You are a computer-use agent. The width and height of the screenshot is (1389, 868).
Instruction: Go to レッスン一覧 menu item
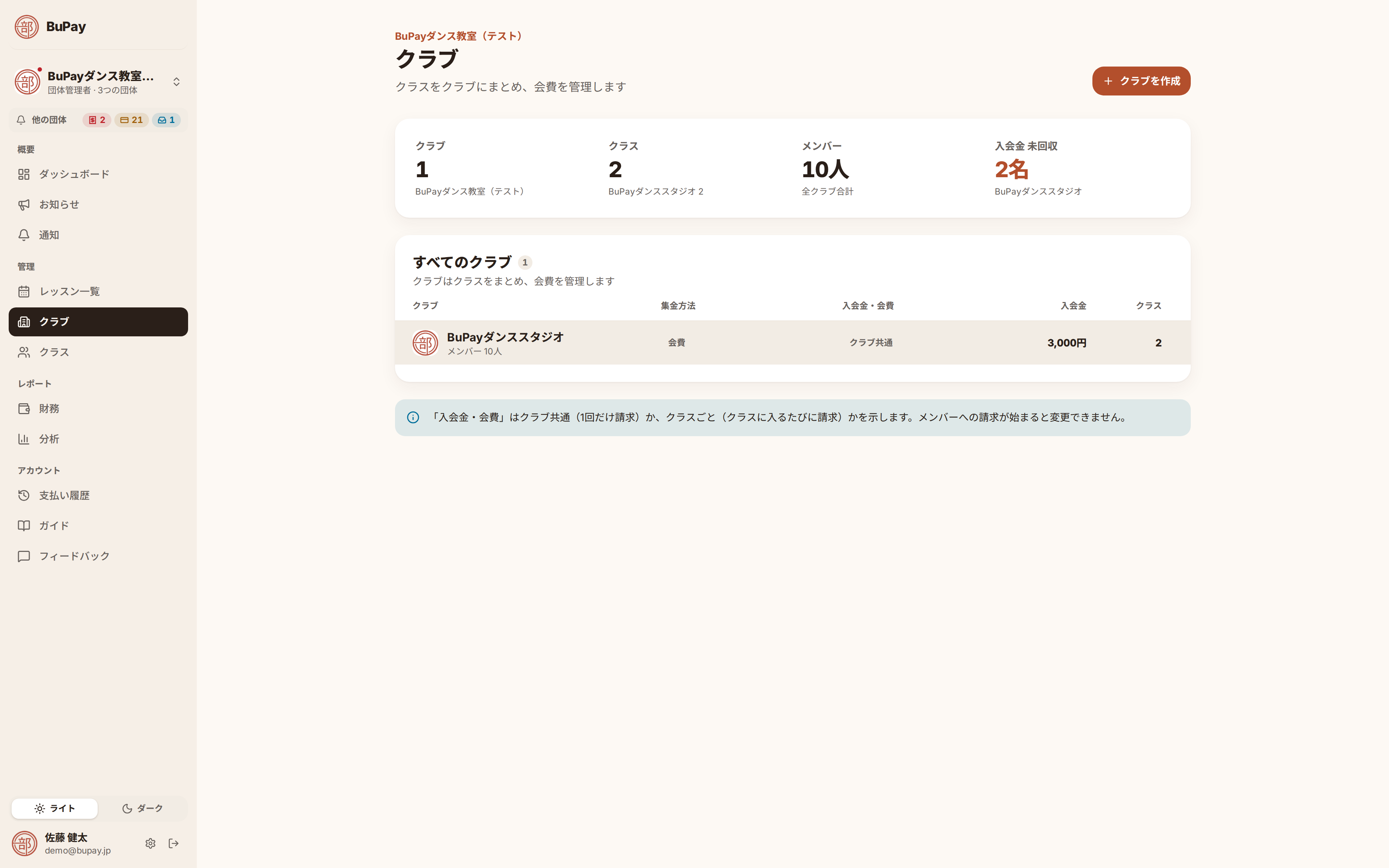pyautogui.click(x=98, y=292)
